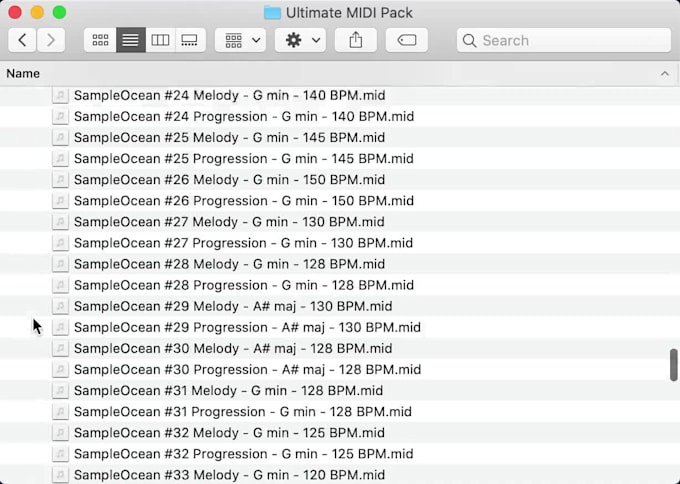Open the gear action menu

point(301,40)
